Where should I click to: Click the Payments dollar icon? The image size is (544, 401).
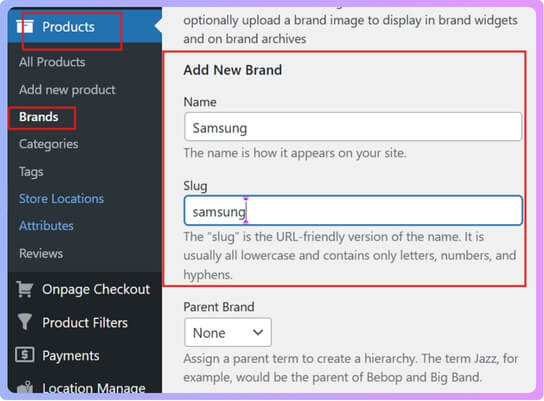[25, 355]
